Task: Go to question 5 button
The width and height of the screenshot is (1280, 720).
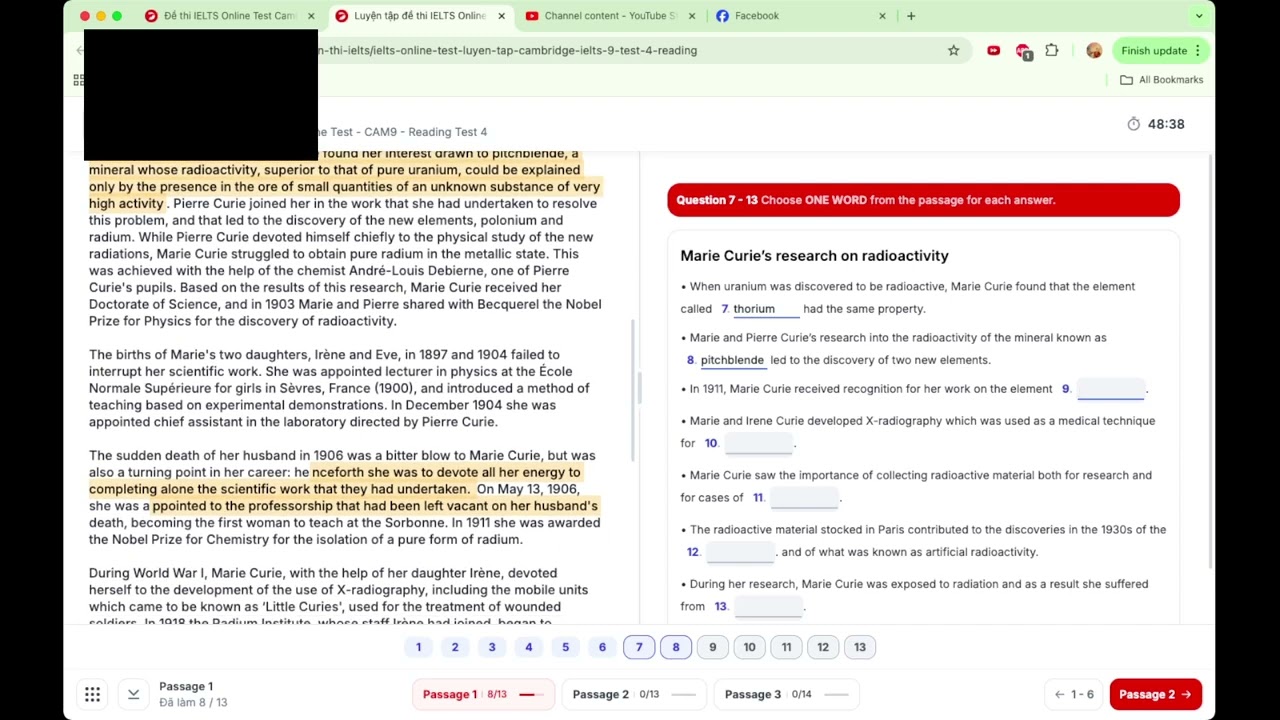Action: 565,647
